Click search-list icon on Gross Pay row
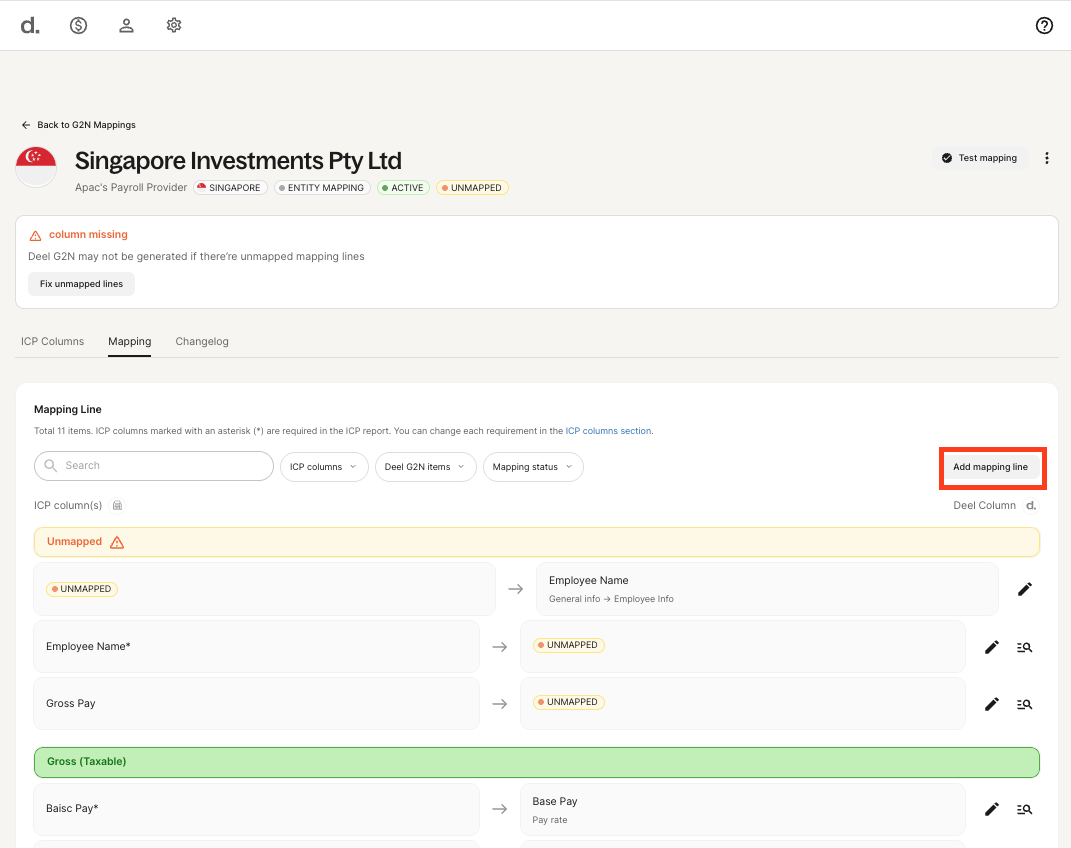1071x848 pixels. 1024,704
